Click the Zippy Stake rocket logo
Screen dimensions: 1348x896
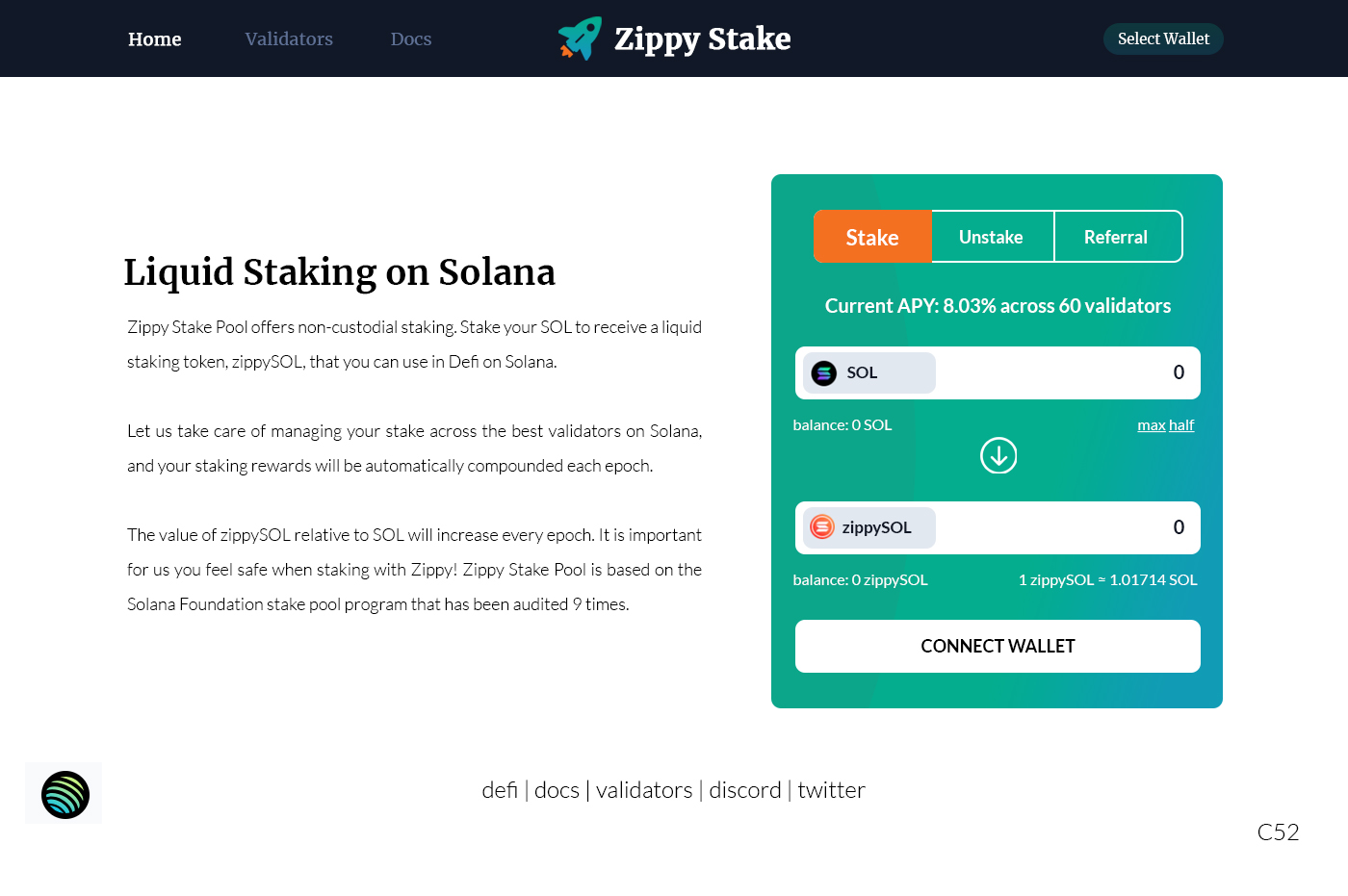tap(580, 38)
